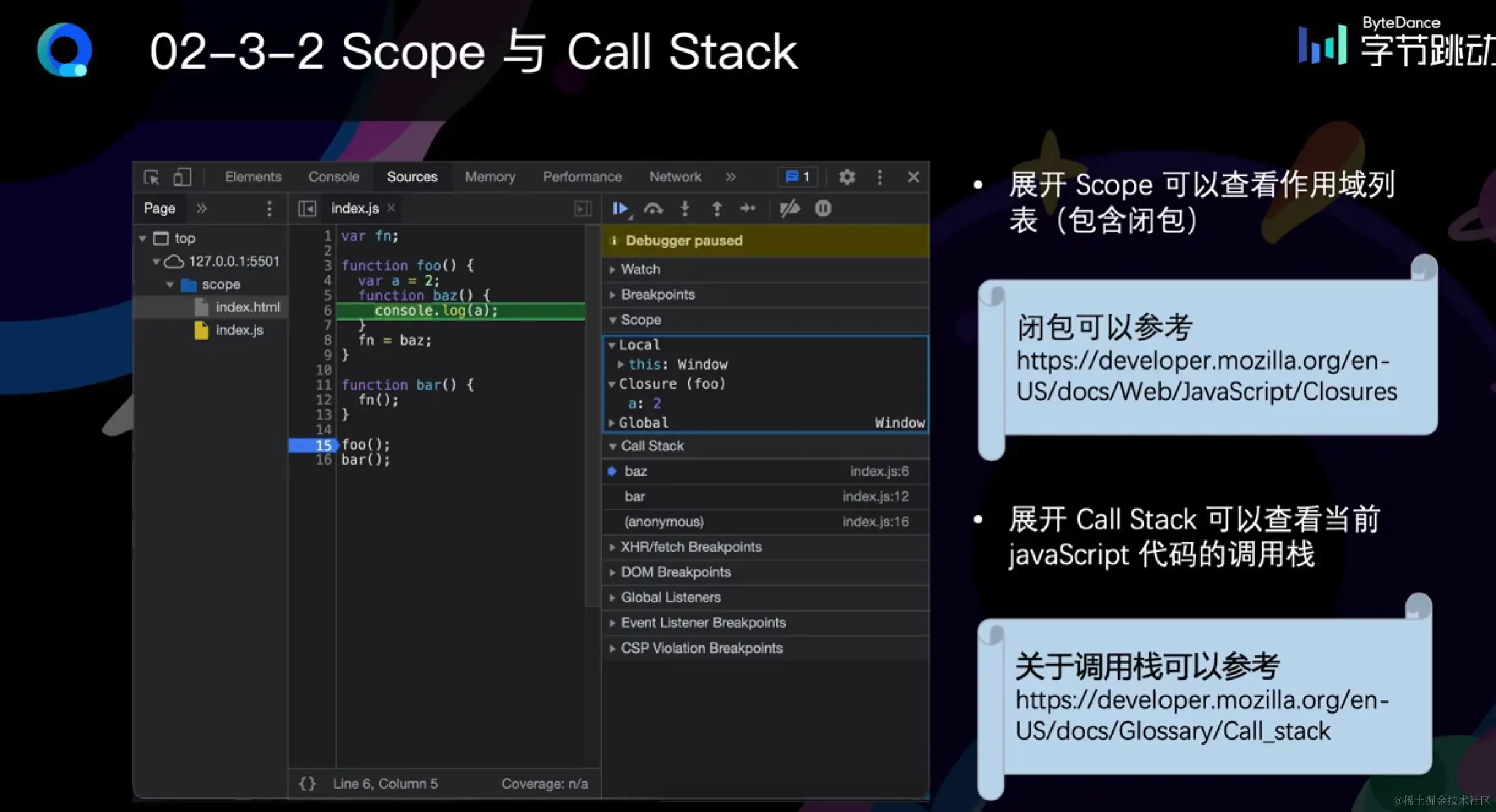This screenshot has width=1496, height=812.
Task: Toggle breakpoint on line 15
Action: tap(322, 445)
